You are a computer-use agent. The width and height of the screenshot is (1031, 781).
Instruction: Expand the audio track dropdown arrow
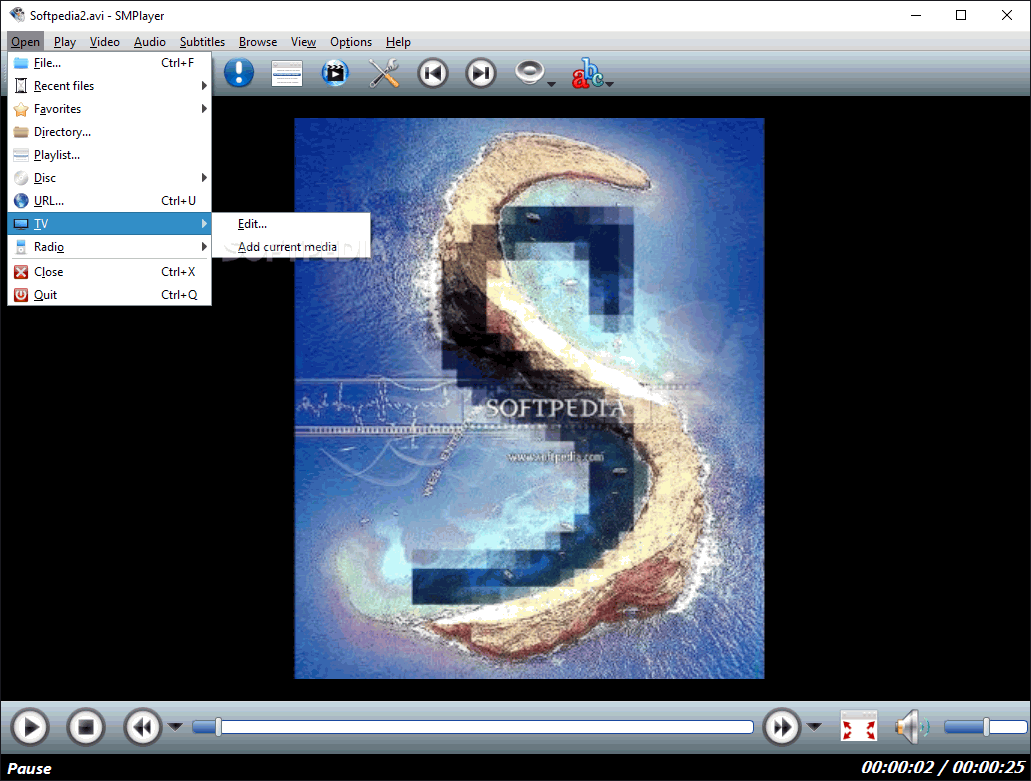[552, 83]
